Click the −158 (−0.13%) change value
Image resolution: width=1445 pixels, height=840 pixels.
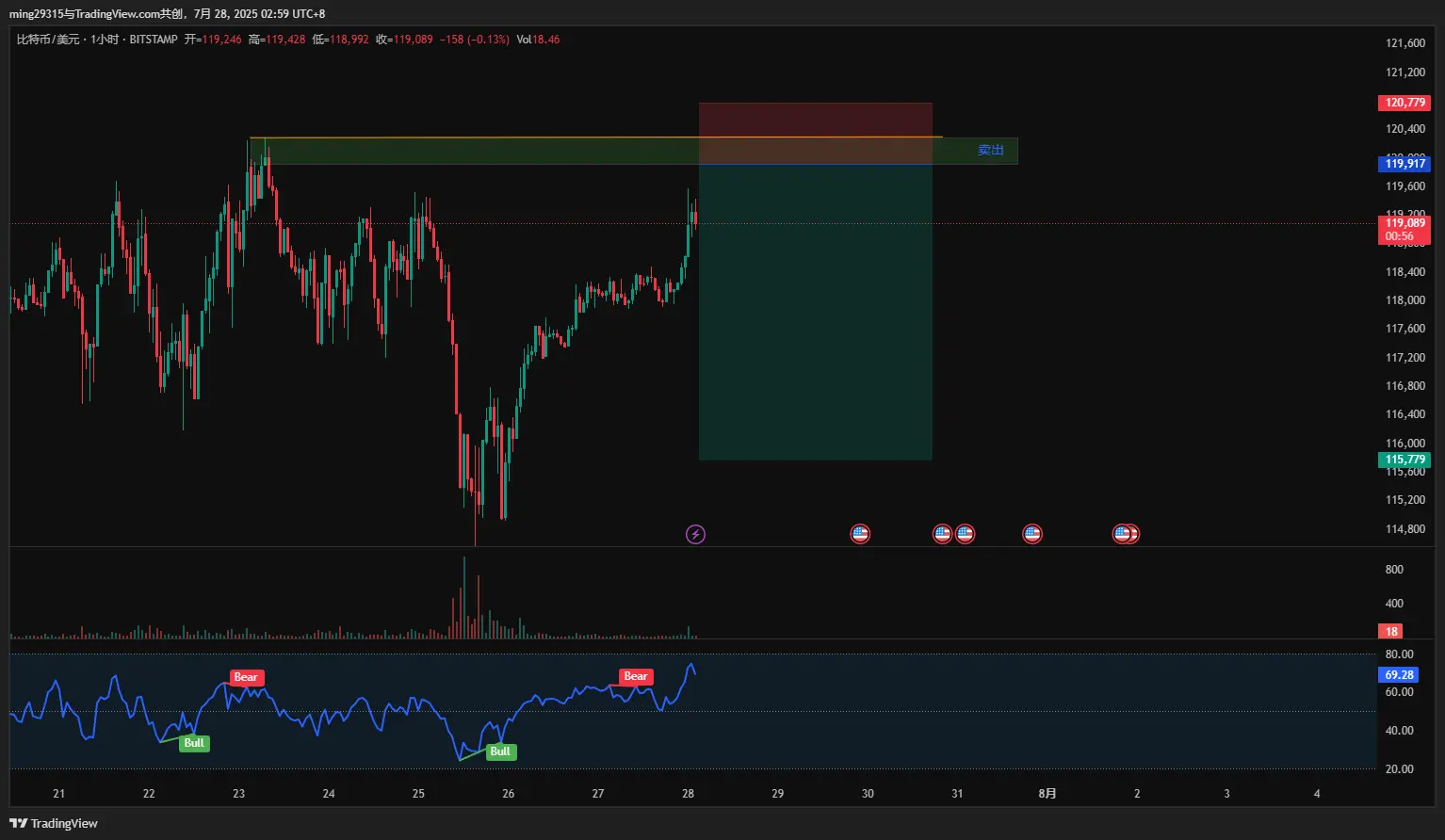[474, 40]
